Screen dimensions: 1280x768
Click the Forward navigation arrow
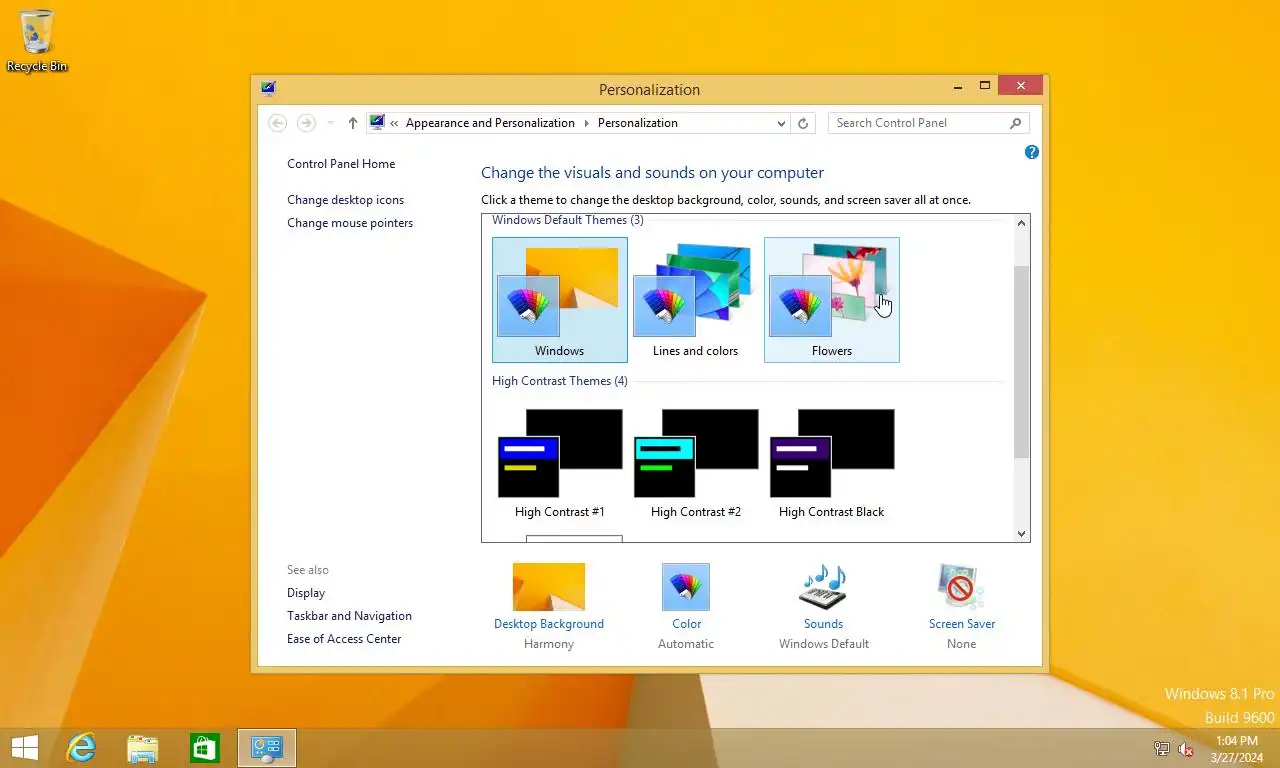306,123
